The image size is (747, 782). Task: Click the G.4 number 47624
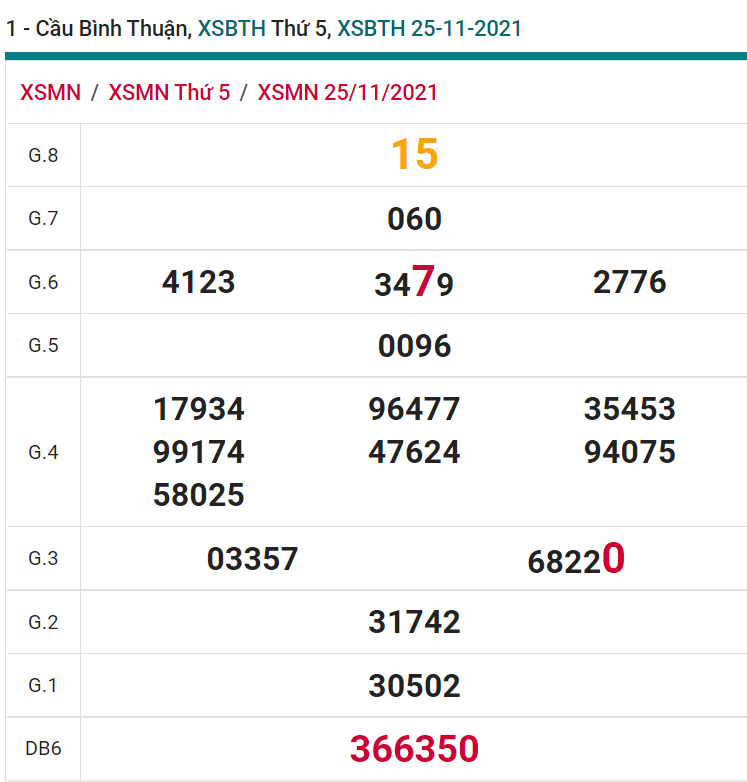click(414, 452)
